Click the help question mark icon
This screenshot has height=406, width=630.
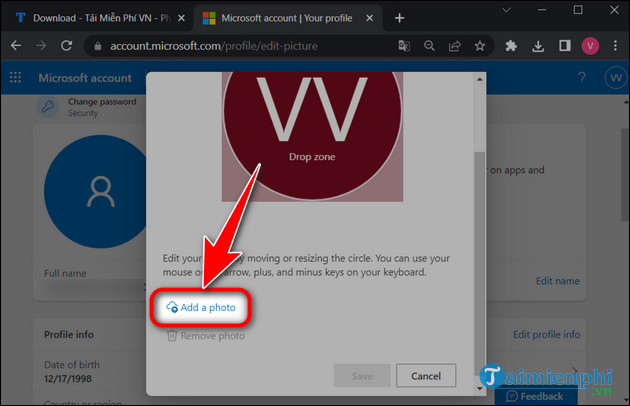tap(581, 77)
